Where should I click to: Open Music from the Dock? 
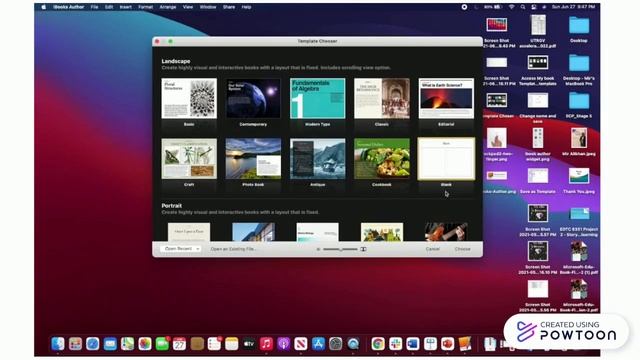point(266,344)
